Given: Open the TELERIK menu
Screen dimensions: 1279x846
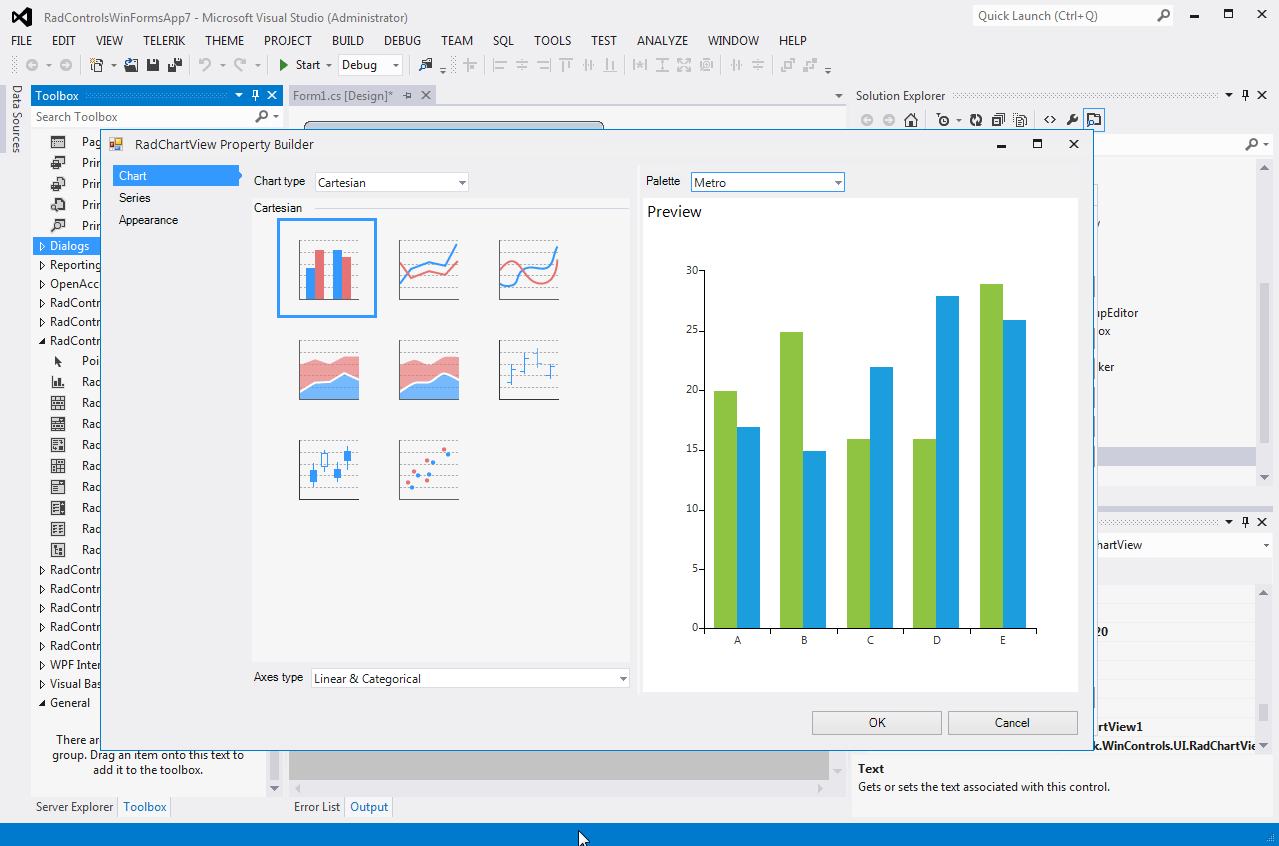Looking at the screenshot, I should (x=164, y=41).
